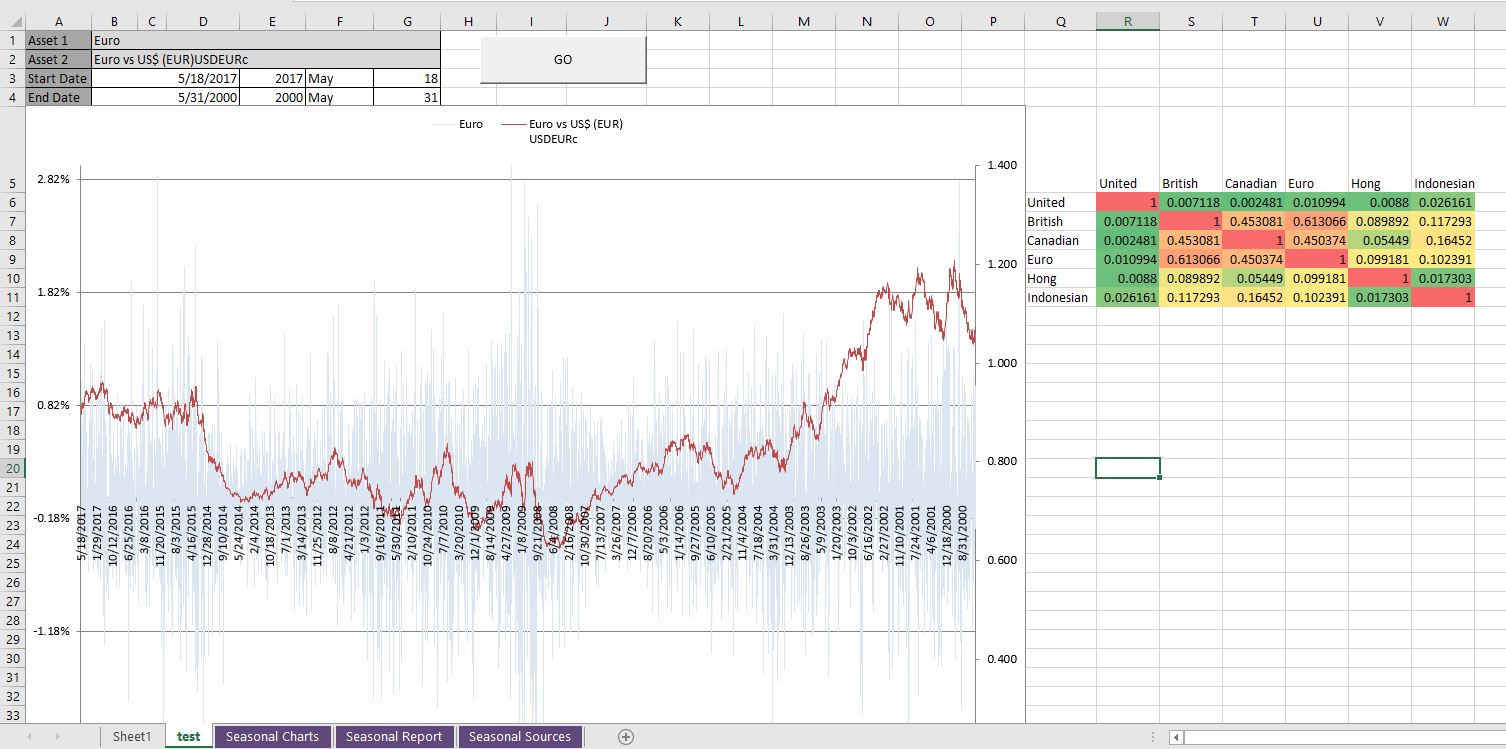Image resolution: width=1506 pixels, height=749 pixels.
Task: Go to the Seasonal Sources sheet tab
Action: [x=519, y=737]
